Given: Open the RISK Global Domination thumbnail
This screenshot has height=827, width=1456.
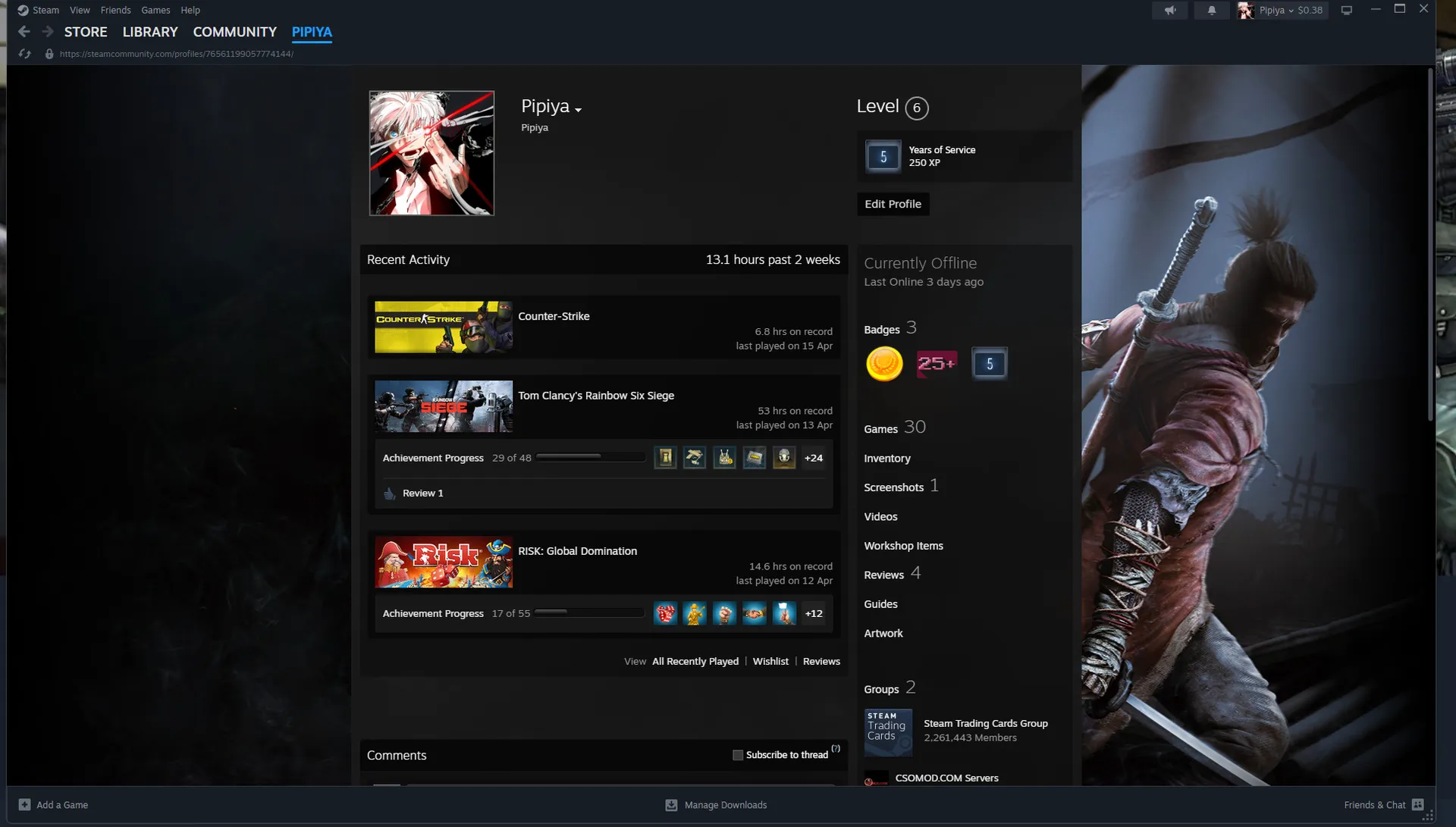Looking at the screenshot, I should 444,562.
